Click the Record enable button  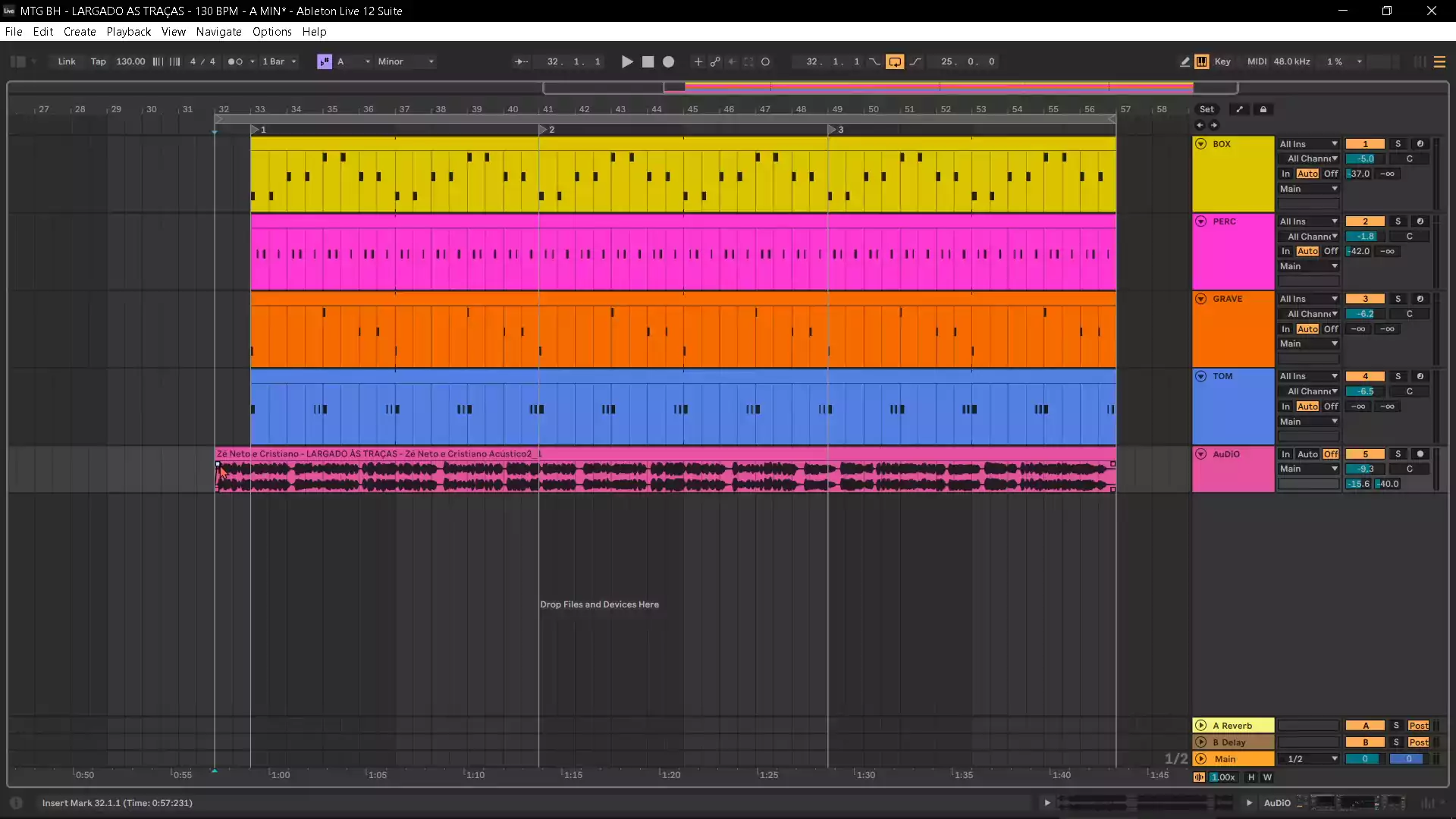668,61
